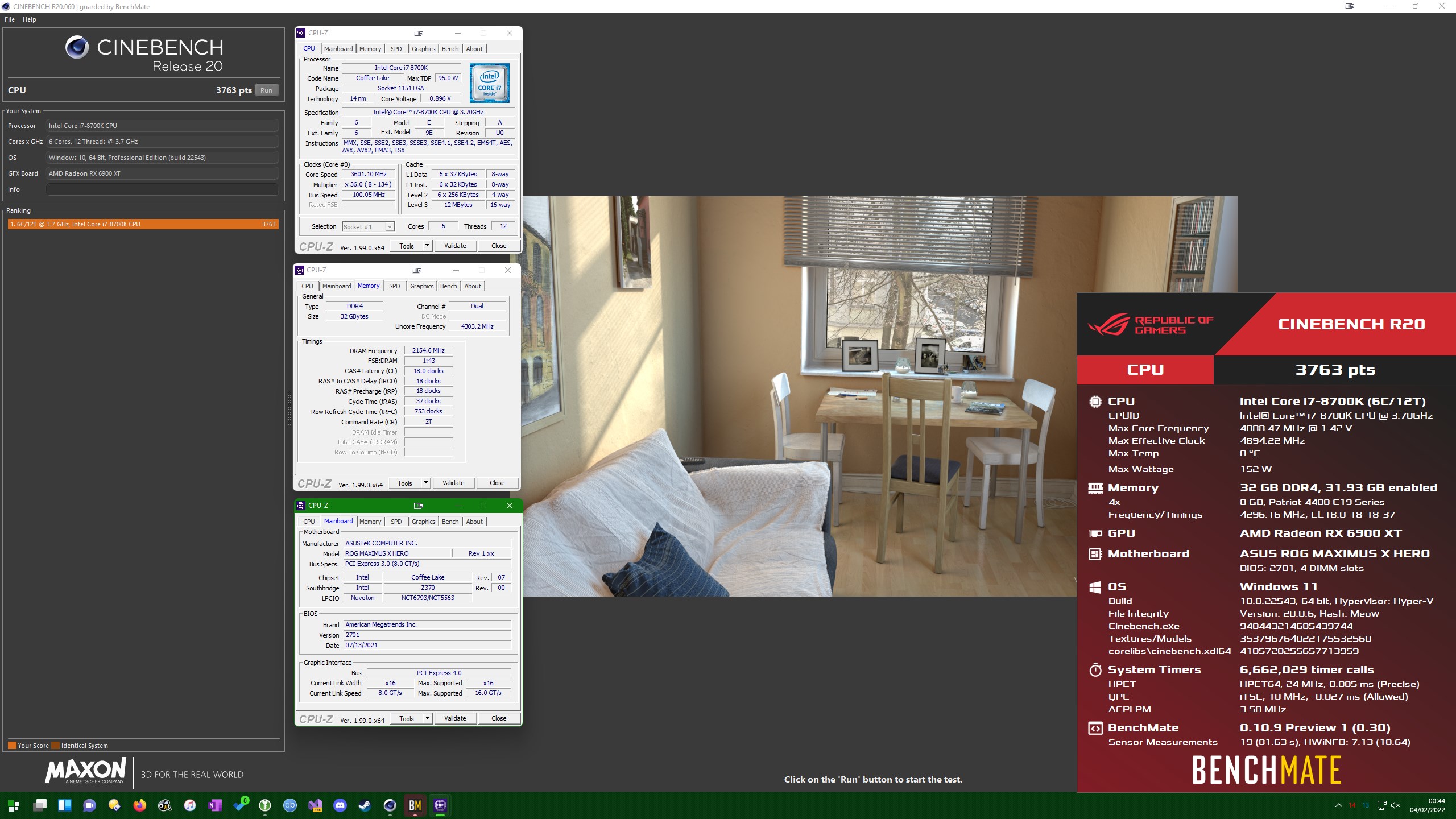Screen dimensions: 1456x819
Task: Switch to CPU tab in the Memory CPU-Z window
Action: coord(308,286)
